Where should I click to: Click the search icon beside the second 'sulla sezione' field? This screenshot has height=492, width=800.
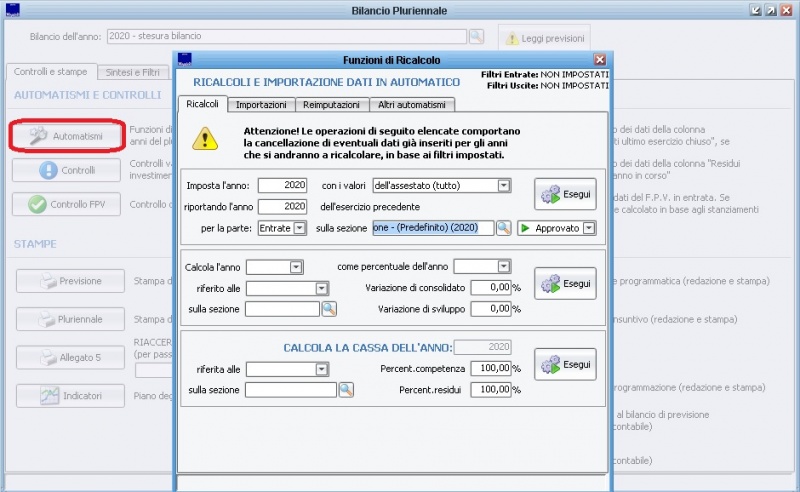tap(329, 309)
